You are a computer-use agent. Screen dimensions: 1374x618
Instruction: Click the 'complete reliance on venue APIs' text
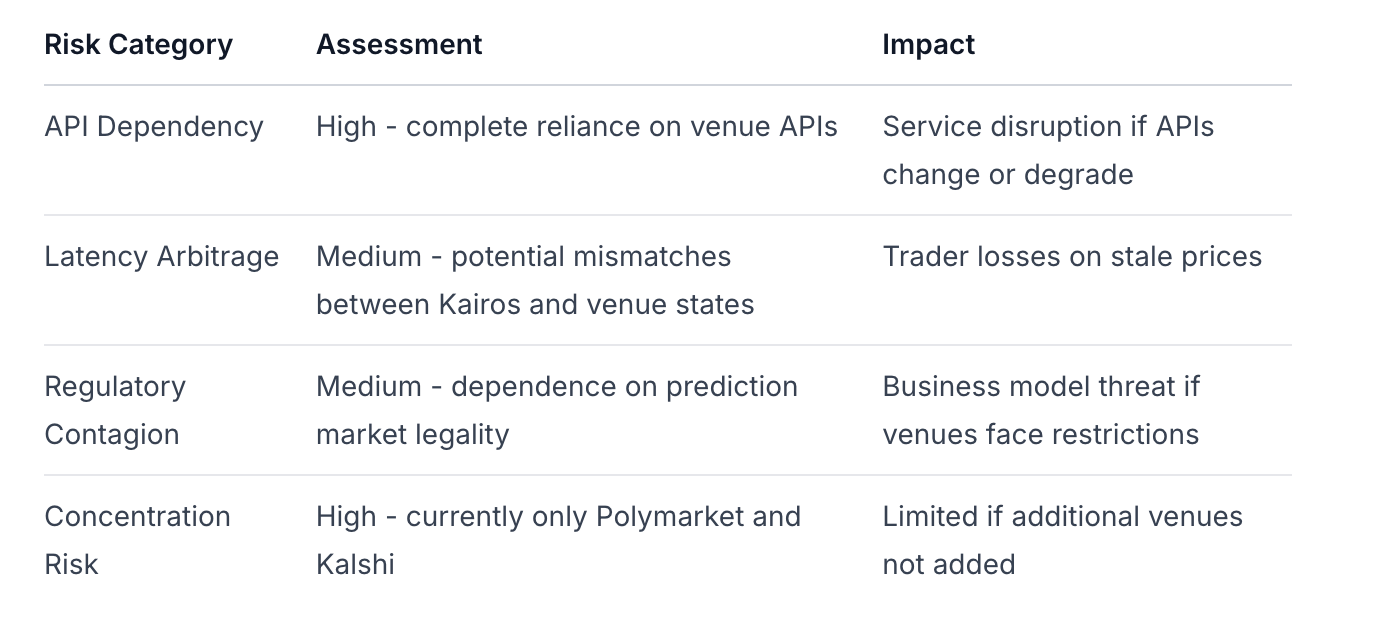pyautogui.click(x=622, y=127)
